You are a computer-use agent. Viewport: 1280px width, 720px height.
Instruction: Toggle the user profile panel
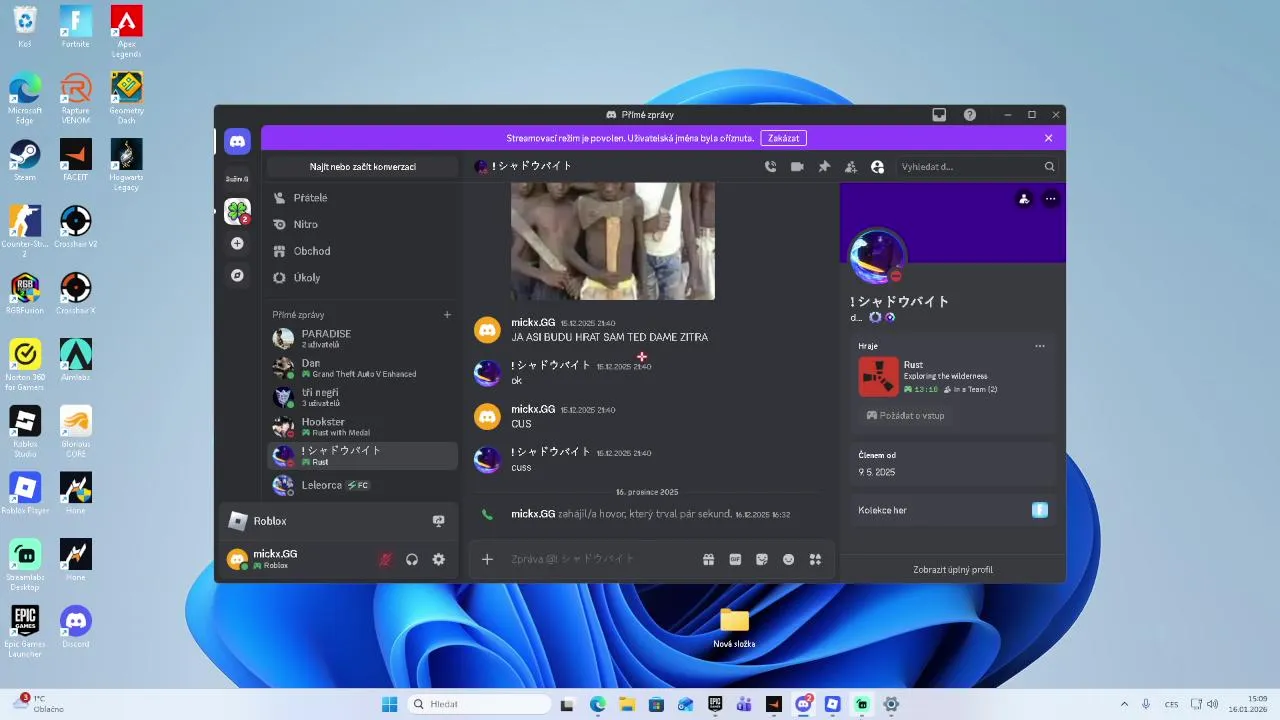tap(877, 167)
